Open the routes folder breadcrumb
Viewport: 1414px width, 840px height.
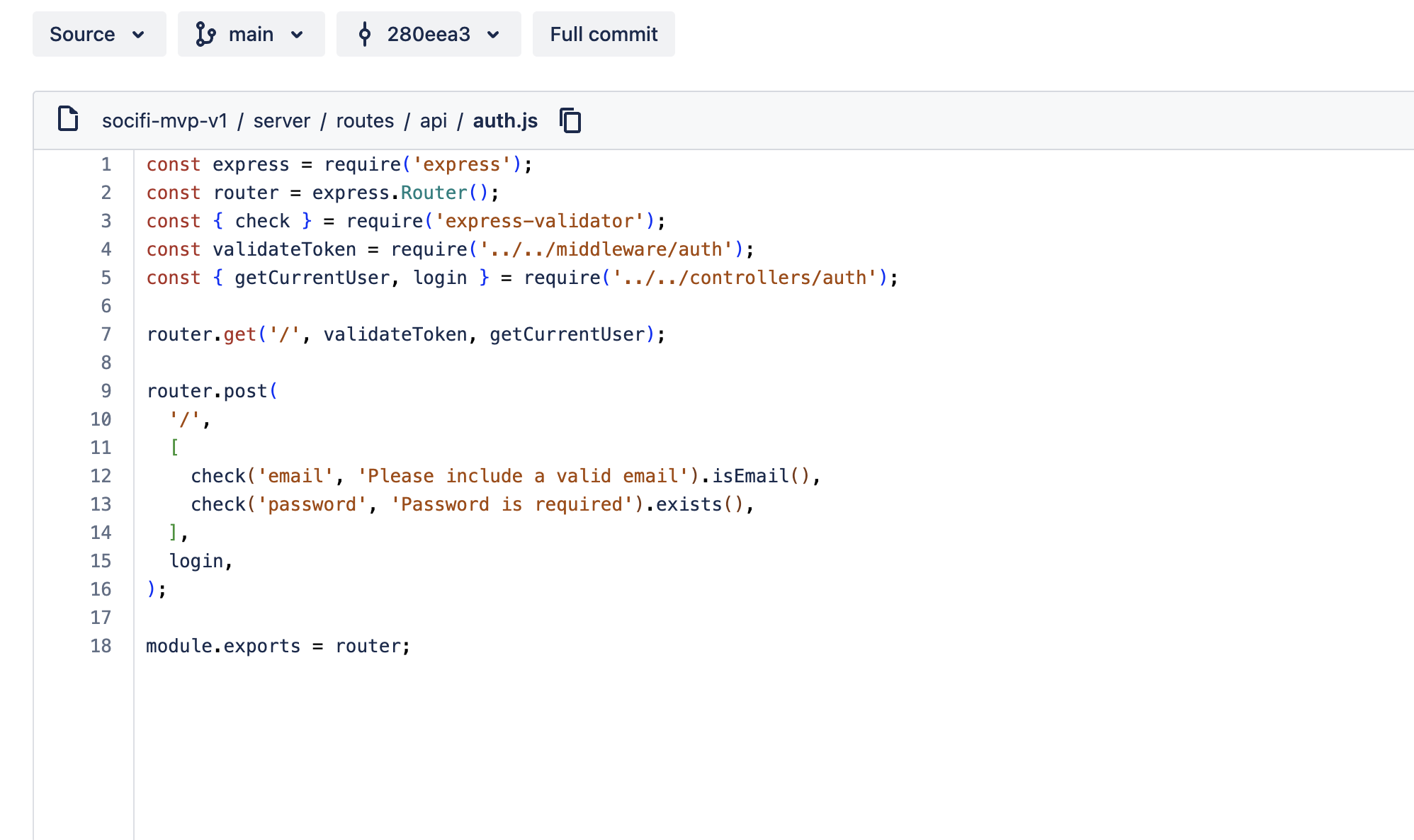(x=365, y=121)
